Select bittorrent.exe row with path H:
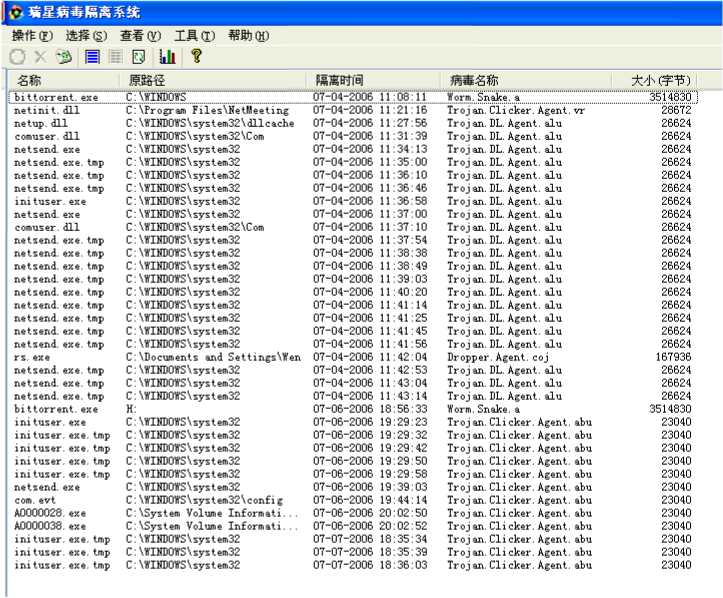 (353, 409)
